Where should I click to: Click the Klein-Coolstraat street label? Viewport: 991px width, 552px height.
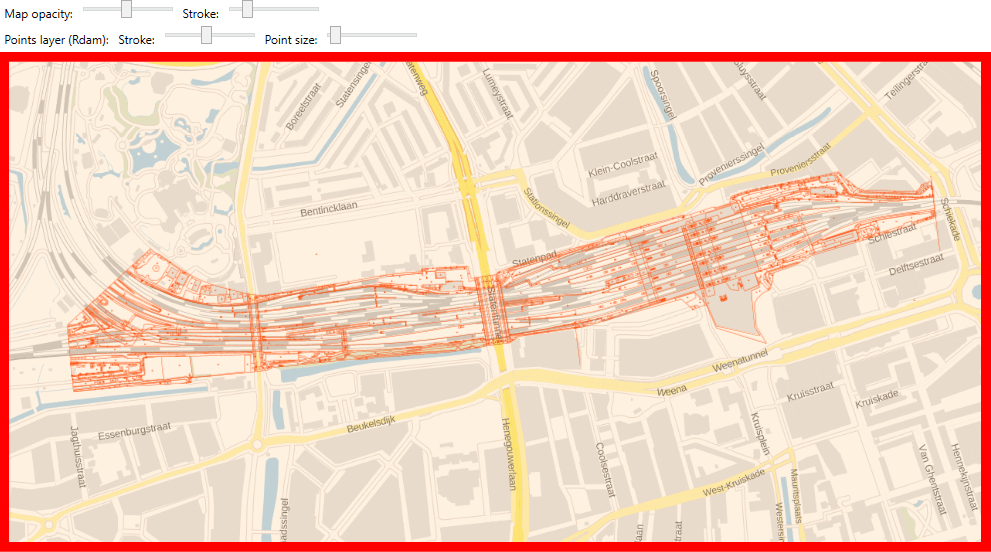click(x=623, y=164)
